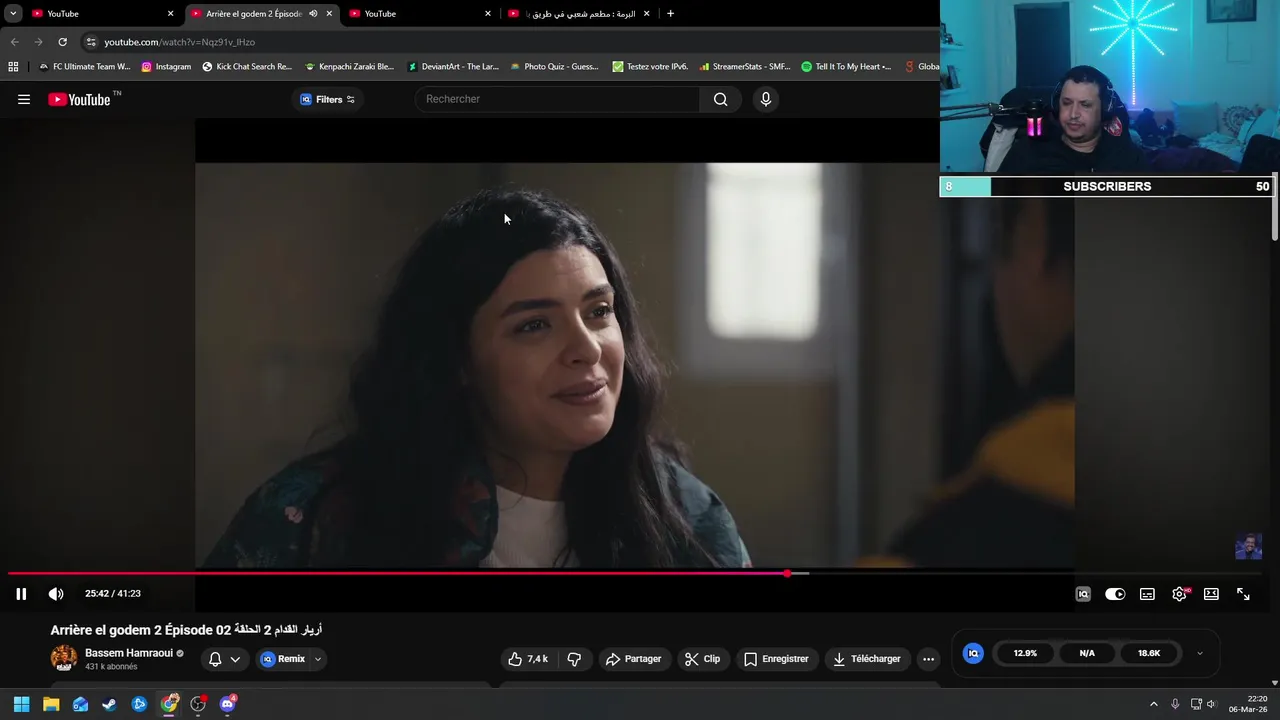Open OBS Studio from the taskbar

[x=198, y=704]
